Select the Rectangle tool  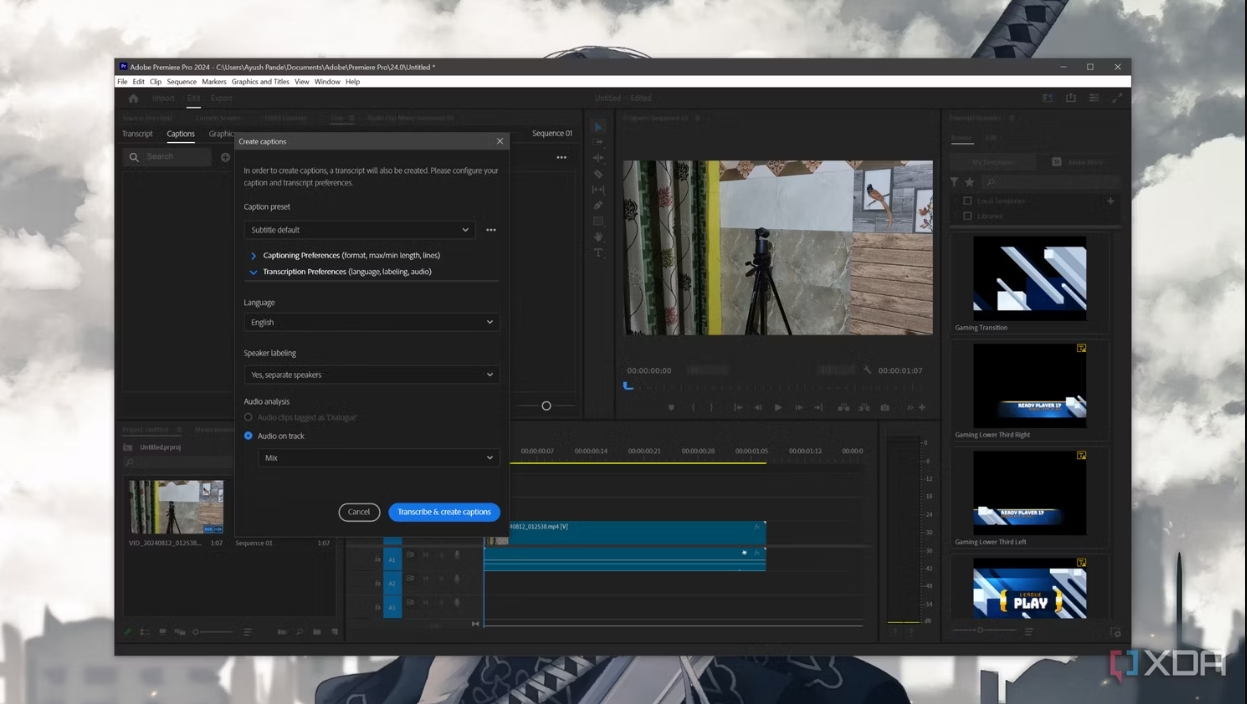pyautogui.click(x=598, y=222)
